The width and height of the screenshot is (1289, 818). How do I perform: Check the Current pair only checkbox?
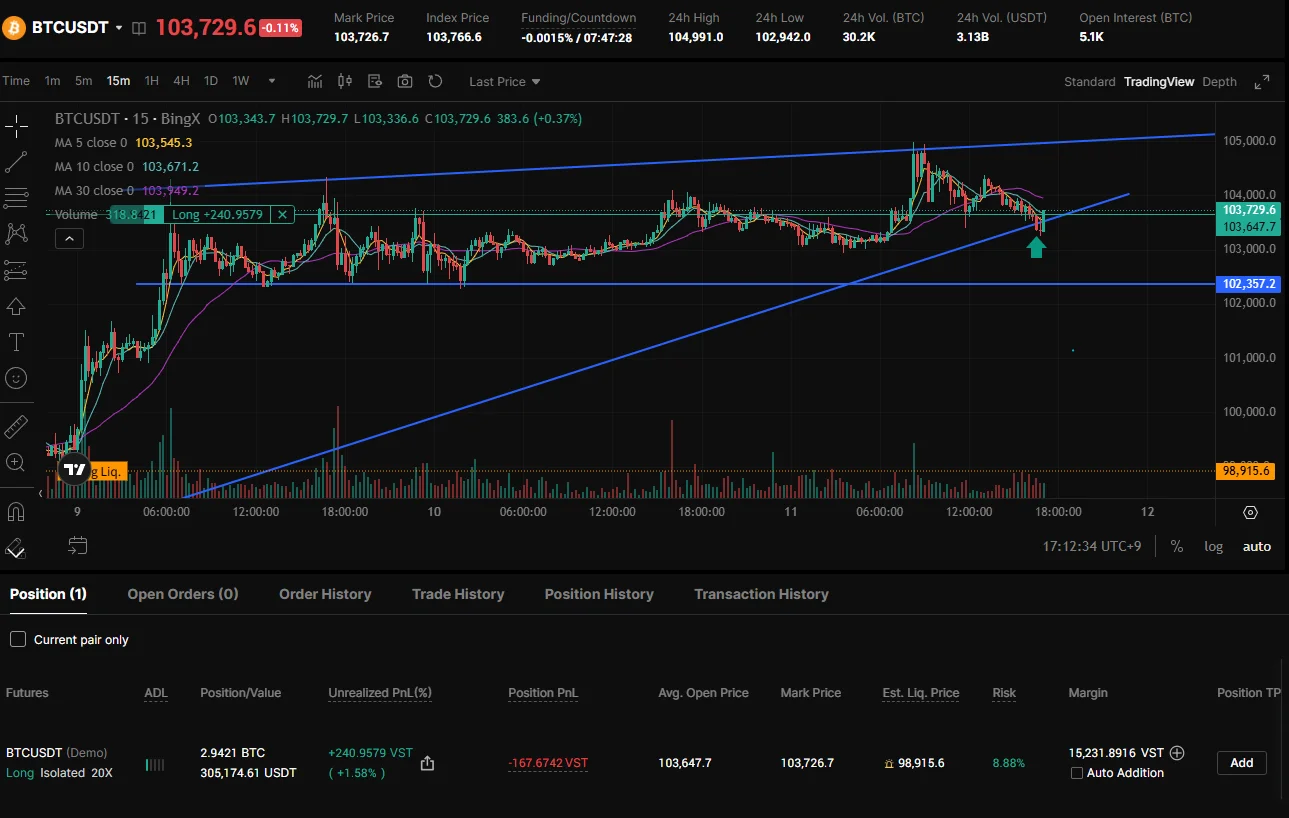(x=17, y=639)
